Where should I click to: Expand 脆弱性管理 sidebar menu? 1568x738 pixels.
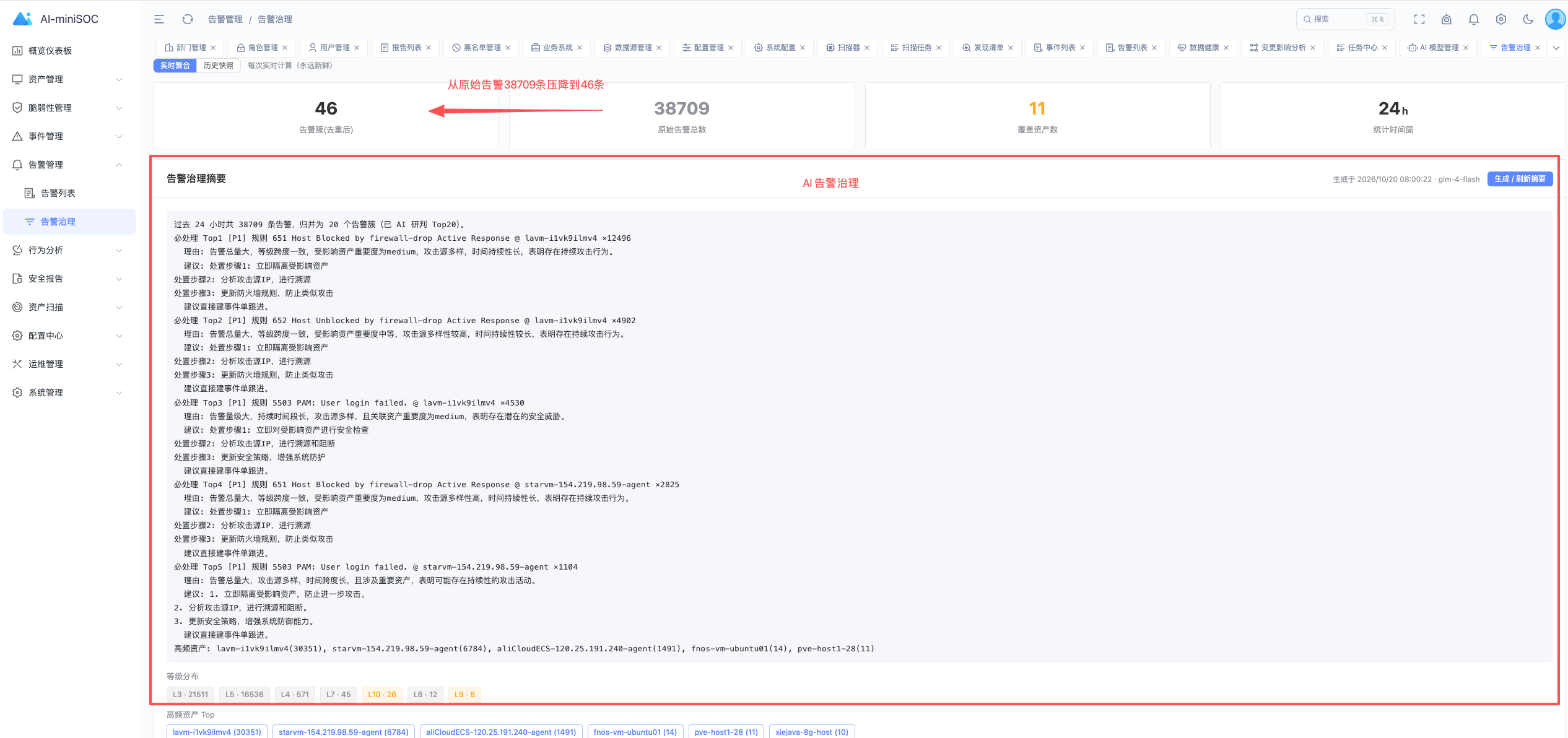[x=68, y=108]
